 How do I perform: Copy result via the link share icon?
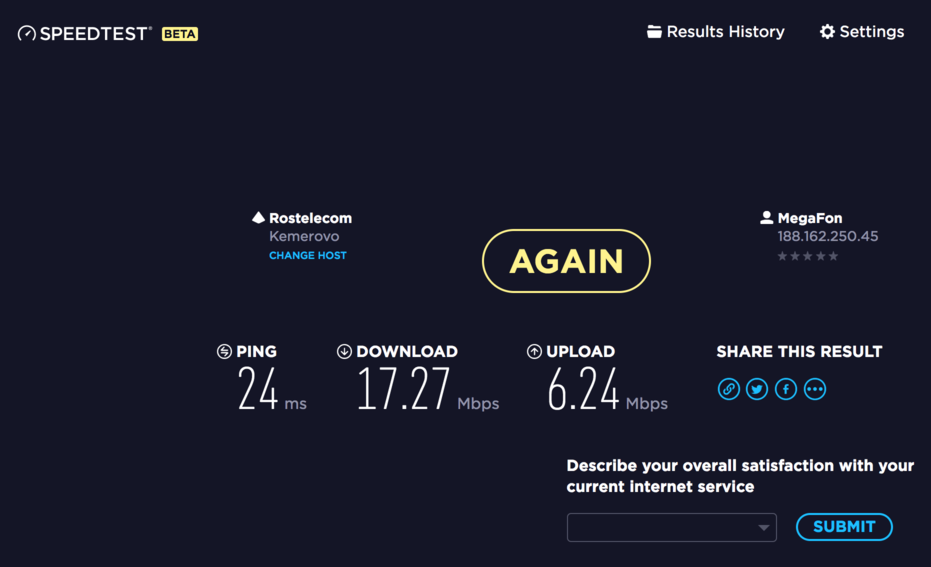(729, 389)
